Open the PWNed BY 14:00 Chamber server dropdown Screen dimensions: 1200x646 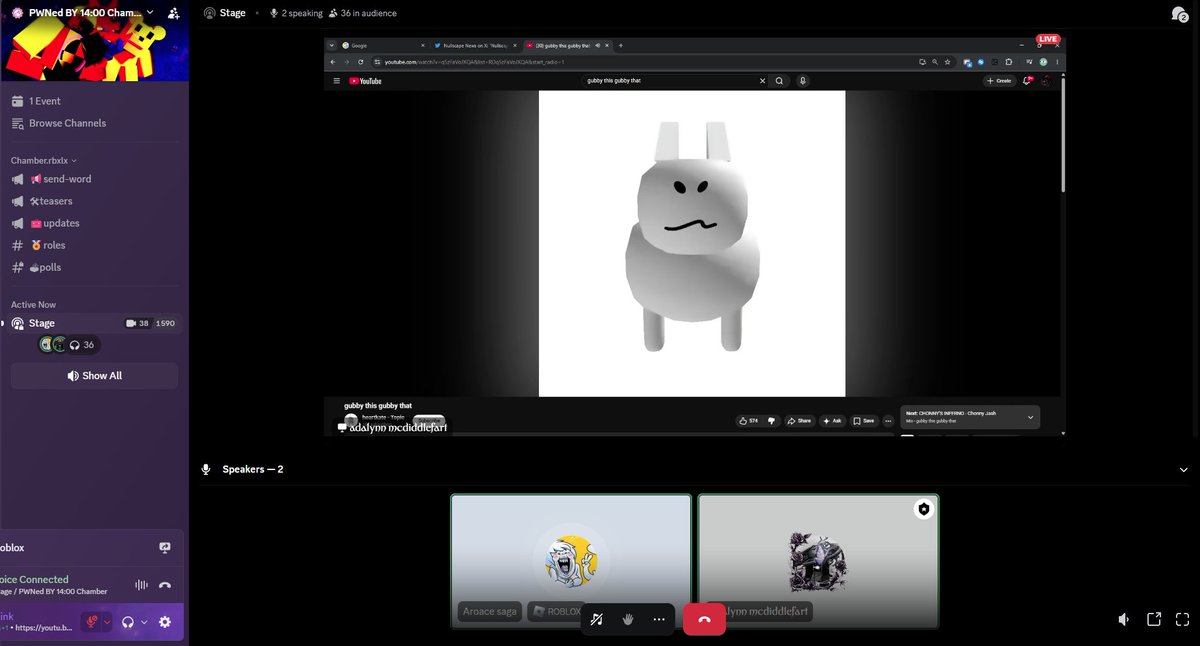click(x=84, y=13)
